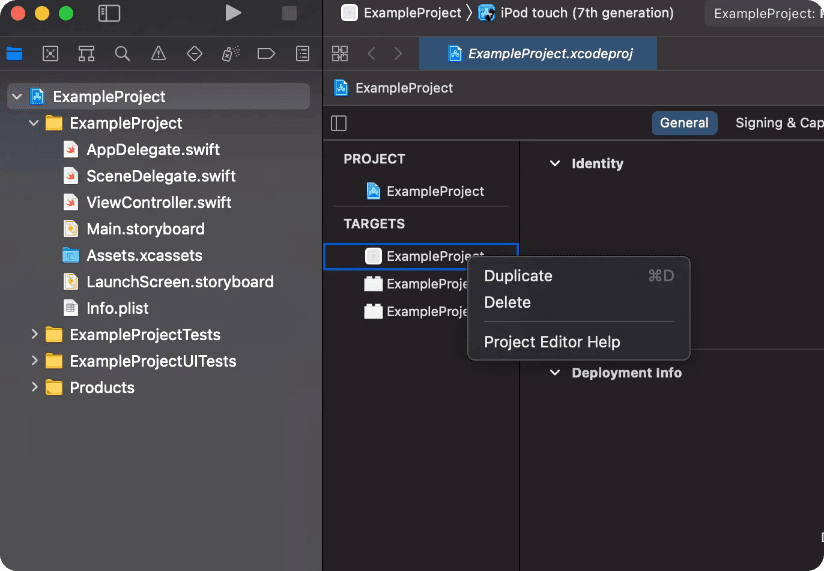Screen dimensions: 824x571
Task: Click the blueprint icon beside jump bar ExampleProject
Action: coord(341,88)
